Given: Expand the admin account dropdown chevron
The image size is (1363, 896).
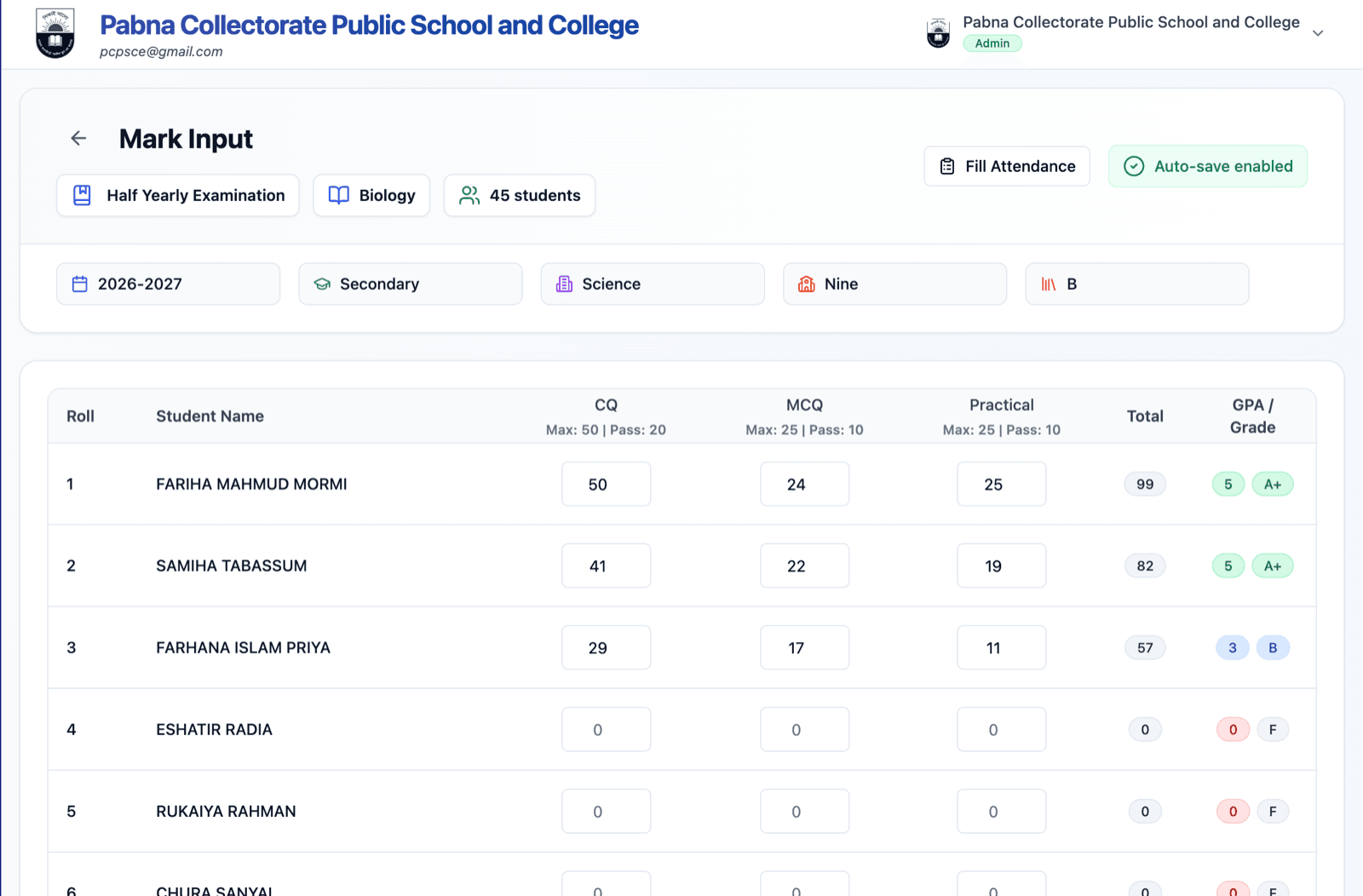Looking at the screenshot, I should 1318,33.
